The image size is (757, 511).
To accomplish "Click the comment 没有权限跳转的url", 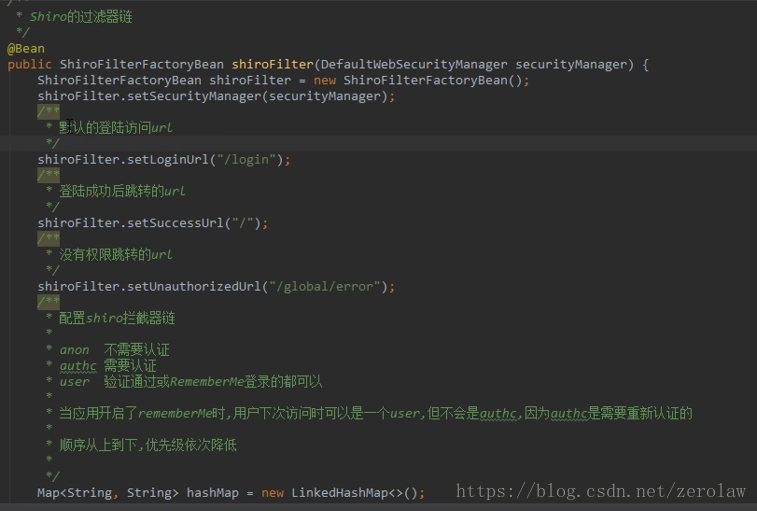I will point(115,255).
